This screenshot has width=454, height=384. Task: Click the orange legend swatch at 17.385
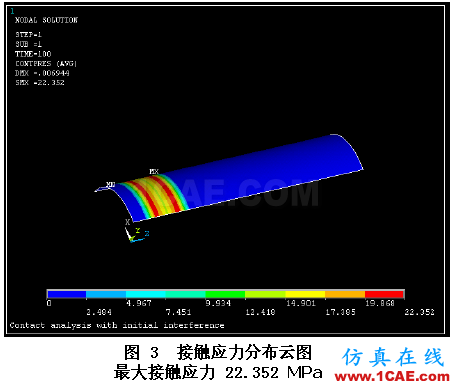click(345, 294)
